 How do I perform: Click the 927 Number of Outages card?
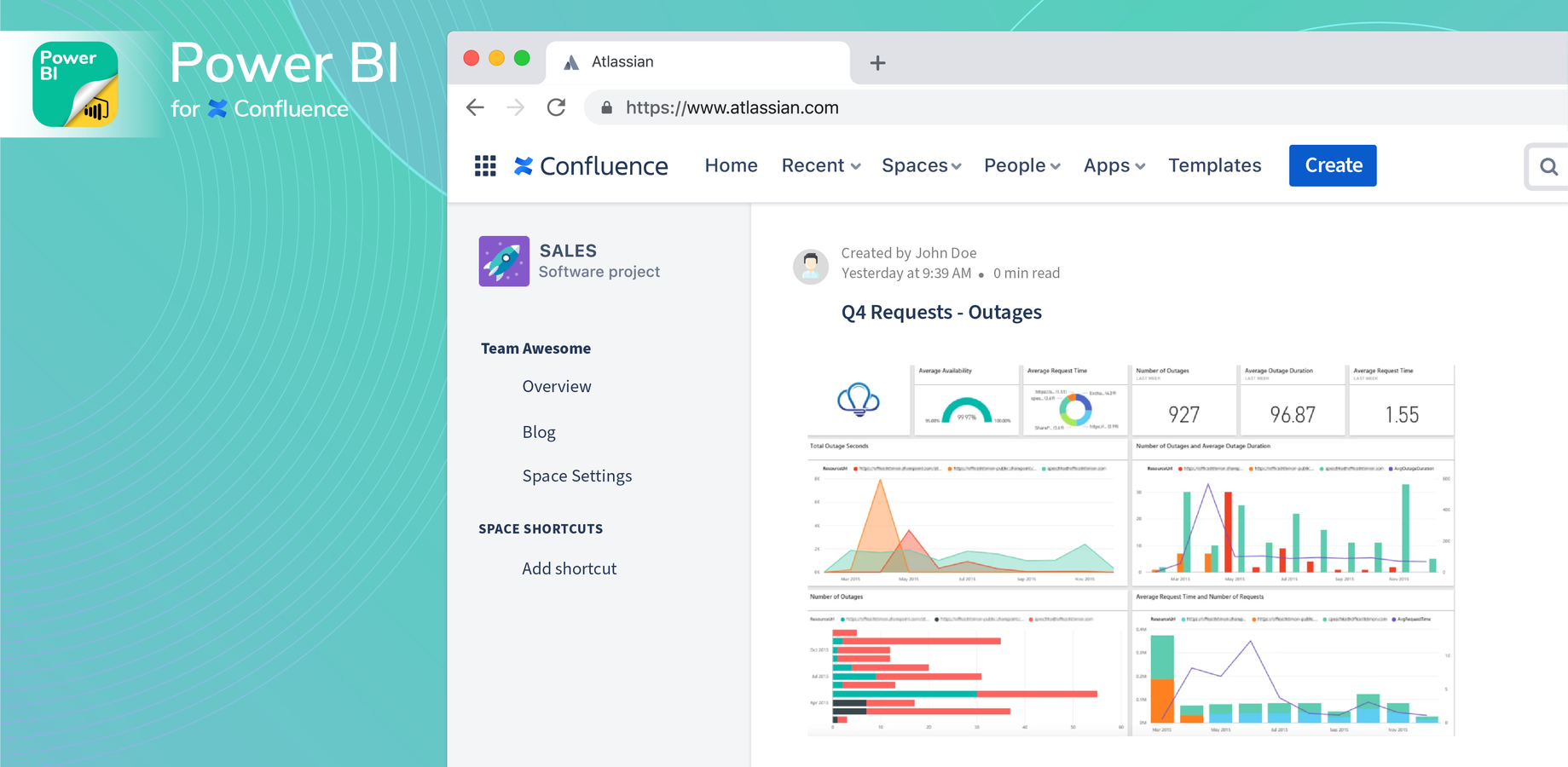click(x=1183, y=401)
